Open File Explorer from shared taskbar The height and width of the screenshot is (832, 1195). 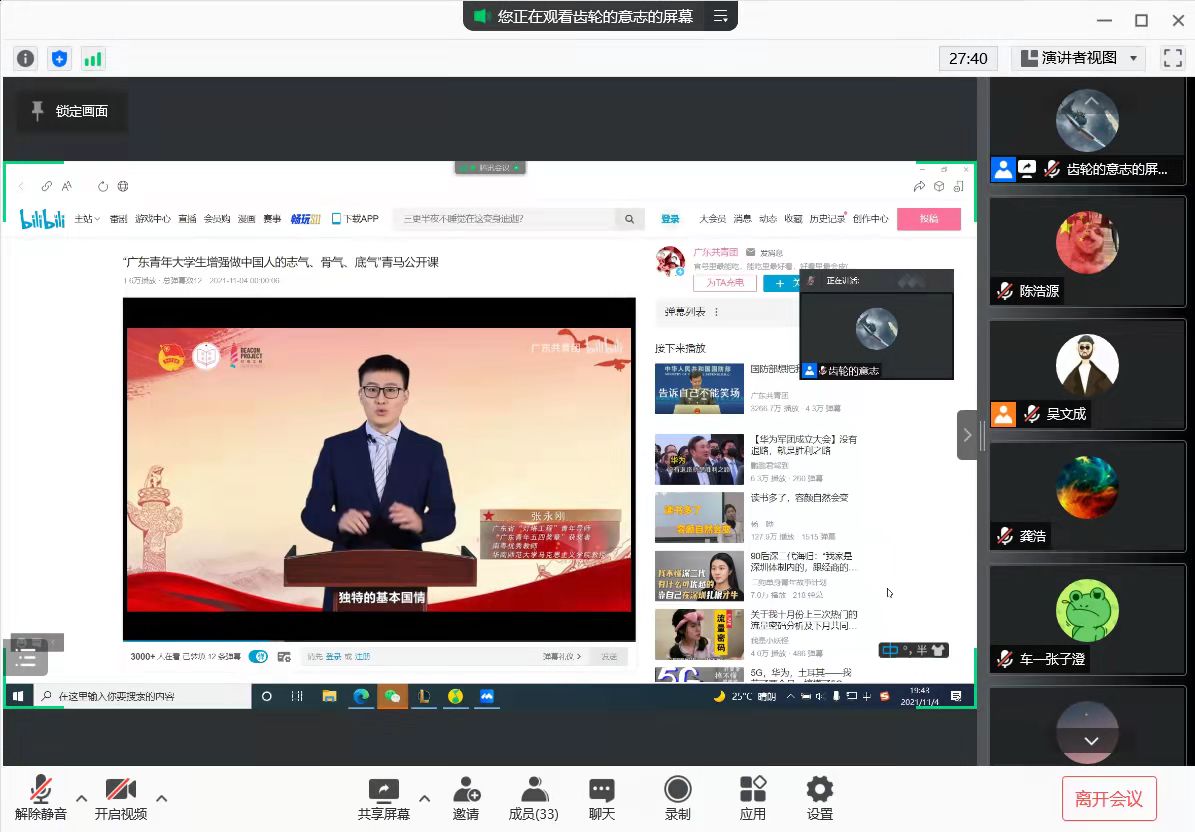[x=329, y=696]
